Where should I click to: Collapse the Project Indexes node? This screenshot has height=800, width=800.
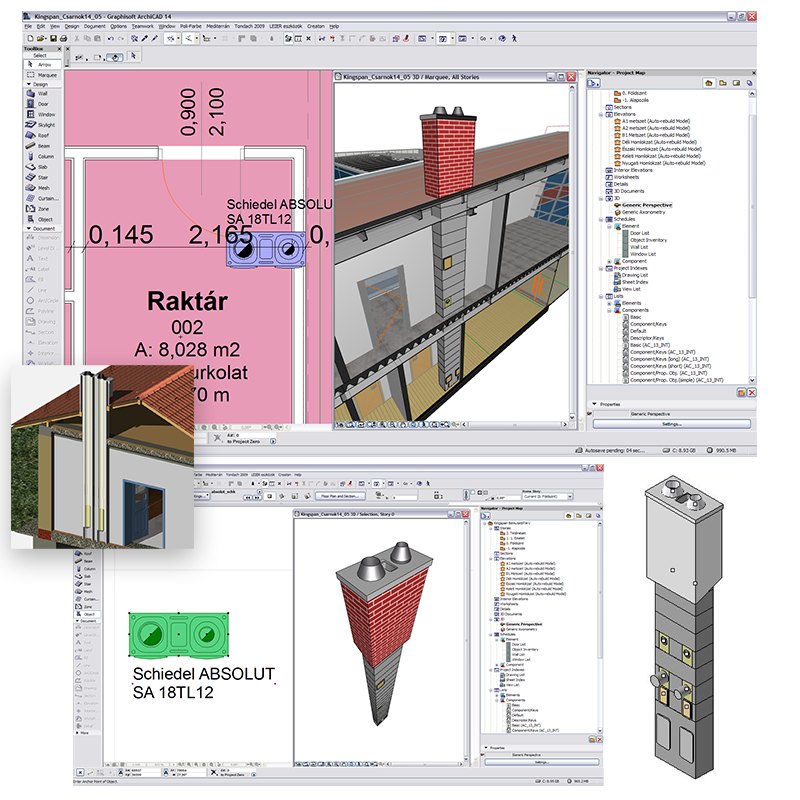pos(601,268)
